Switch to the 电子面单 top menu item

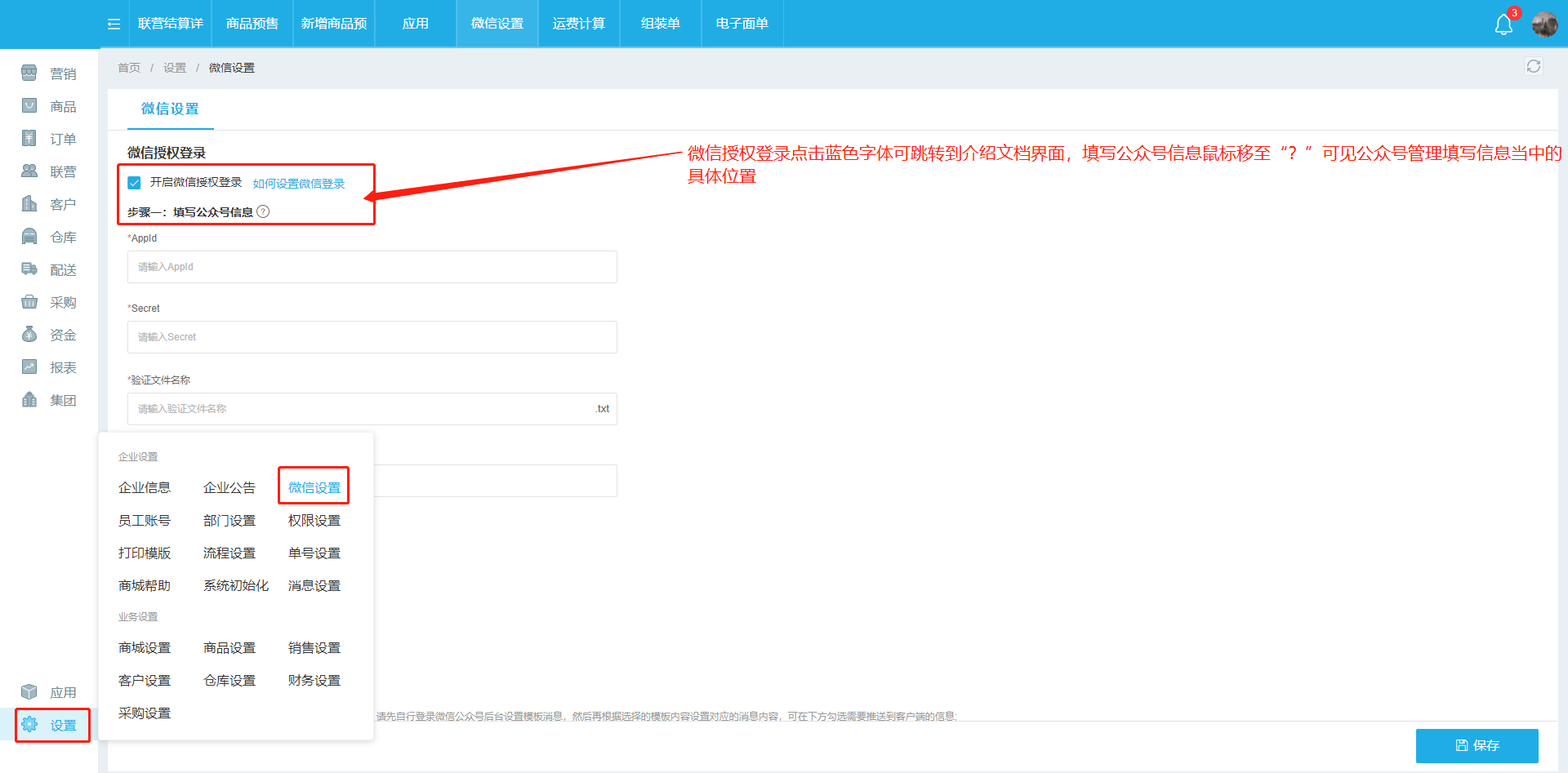pyautogui.click(x=742, y=24)
